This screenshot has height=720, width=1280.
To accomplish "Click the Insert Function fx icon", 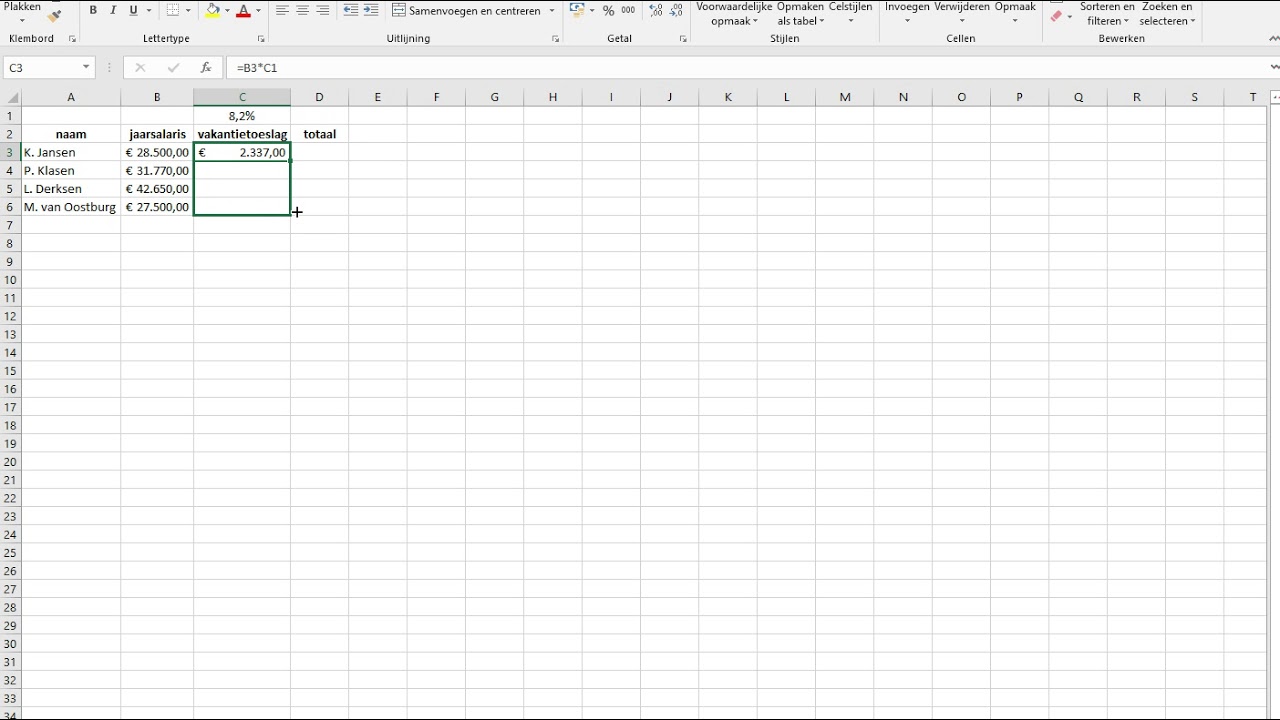I will tap(206, 68).
